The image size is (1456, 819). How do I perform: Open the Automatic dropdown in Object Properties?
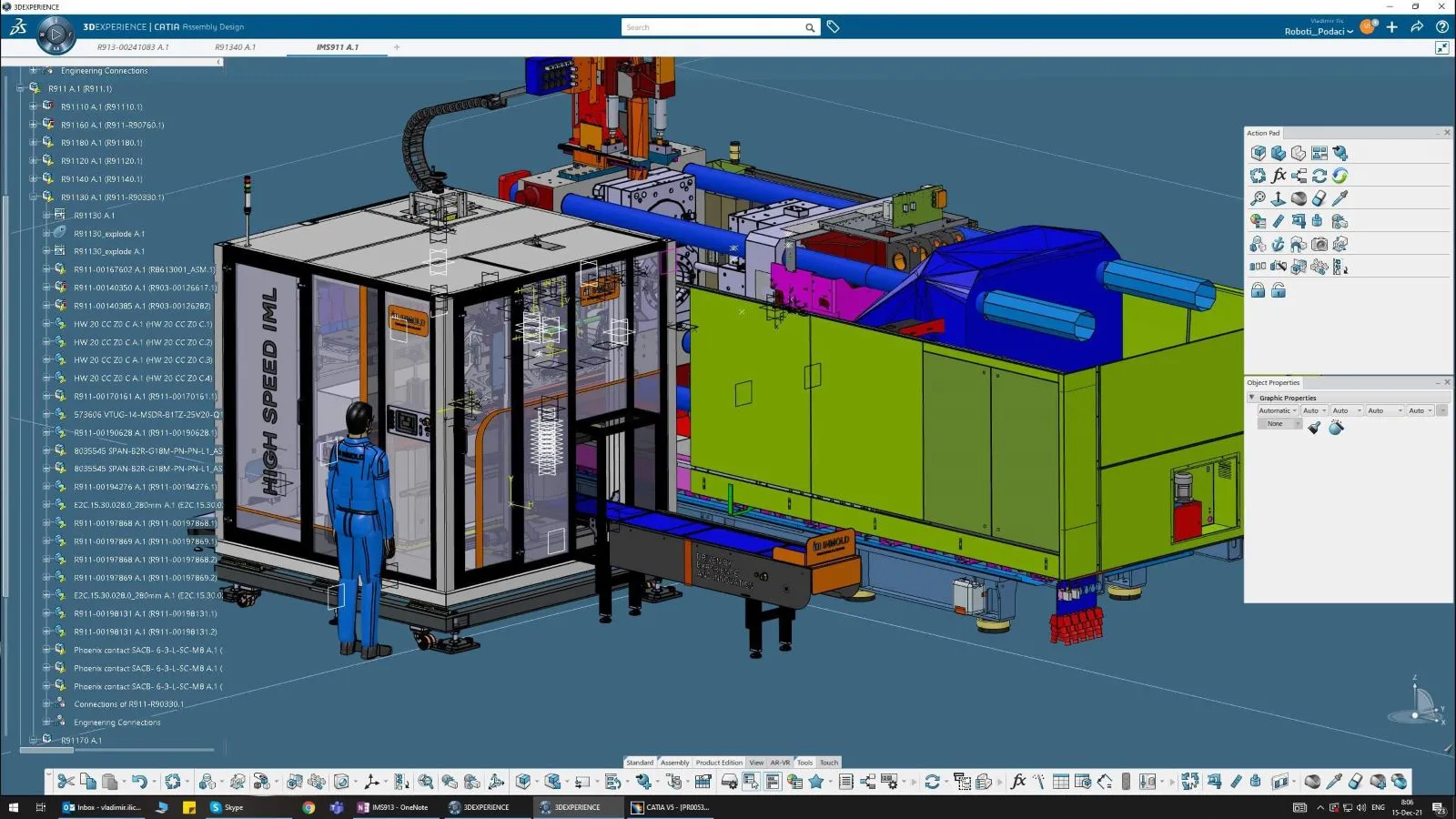pos(1277,410)
